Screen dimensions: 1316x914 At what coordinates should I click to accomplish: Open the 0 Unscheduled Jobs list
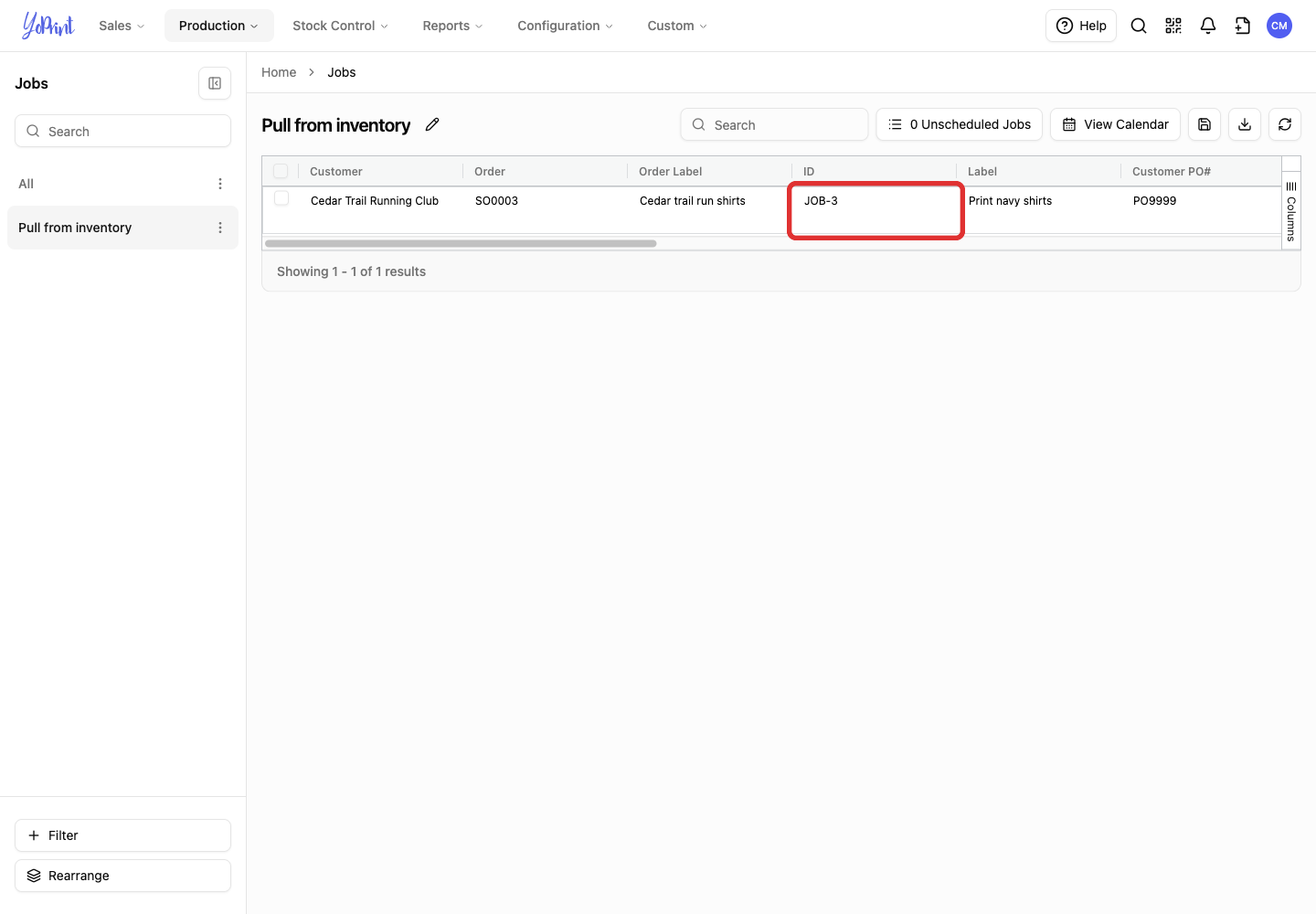(960, 124)
